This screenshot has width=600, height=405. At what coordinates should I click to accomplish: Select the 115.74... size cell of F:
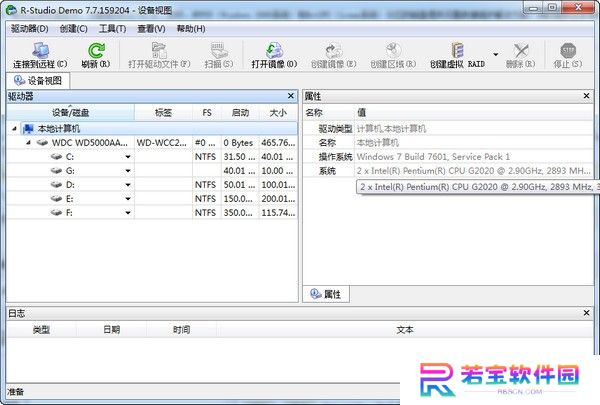coord(278,213)
